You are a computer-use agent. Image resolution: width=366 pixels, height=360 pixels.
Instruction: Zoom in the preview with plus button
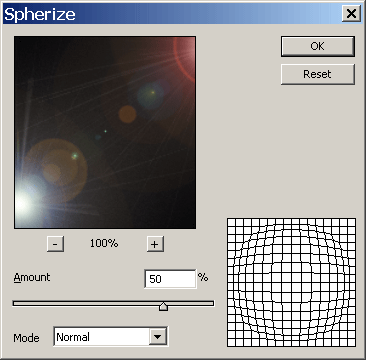click(155, 244)
